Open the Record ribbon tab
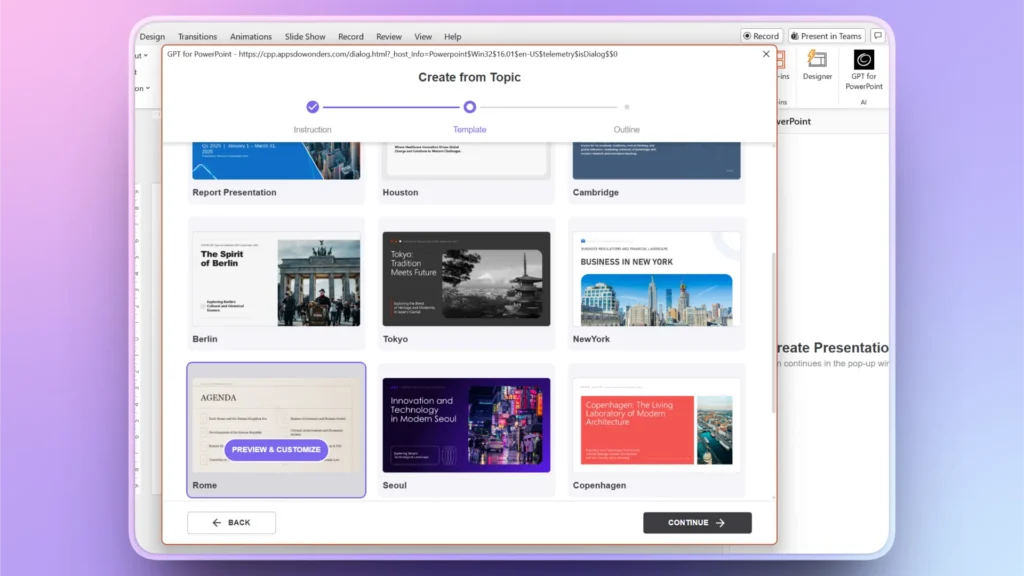Viewport: 1024px width, 576px height. (x=351, y=37)
